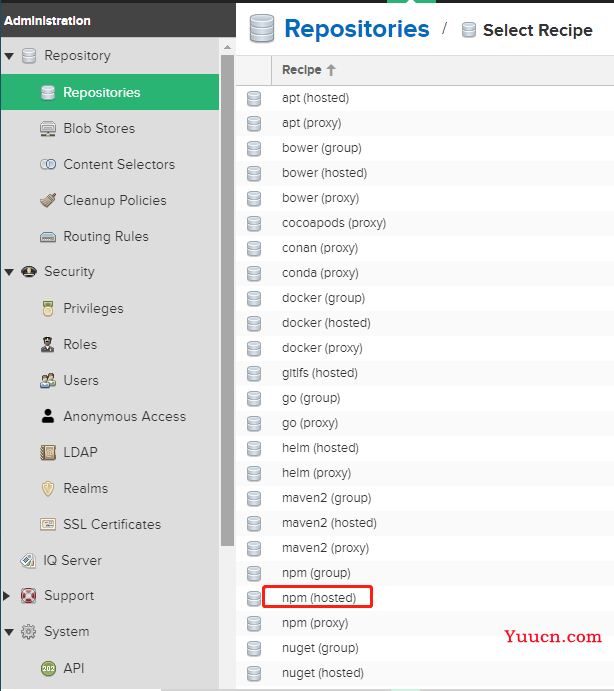614x691 pixels.
Task: Open Routing Rules menu item
Action: click(x=106, y=237)
